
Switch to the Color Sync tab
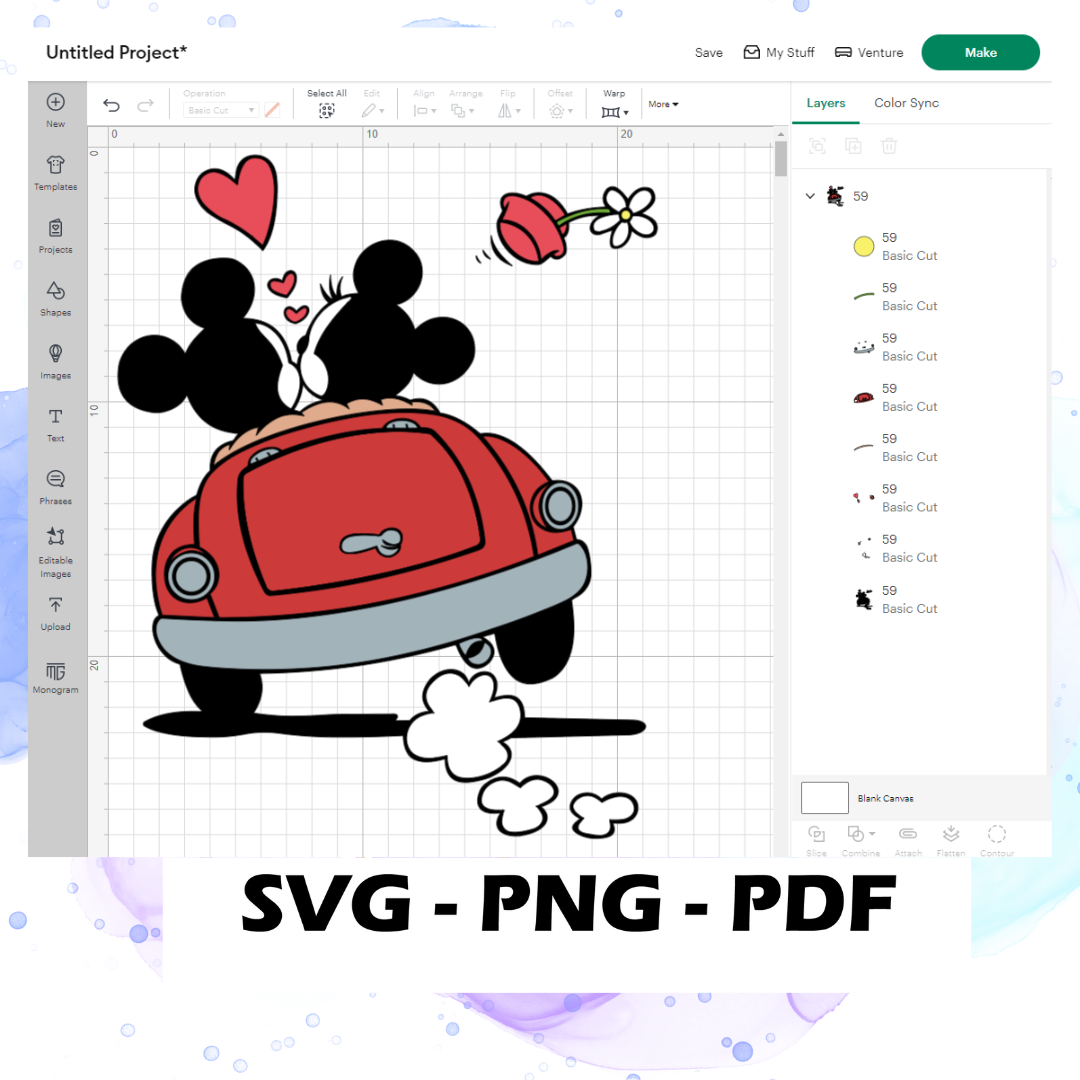coord(906,103)
